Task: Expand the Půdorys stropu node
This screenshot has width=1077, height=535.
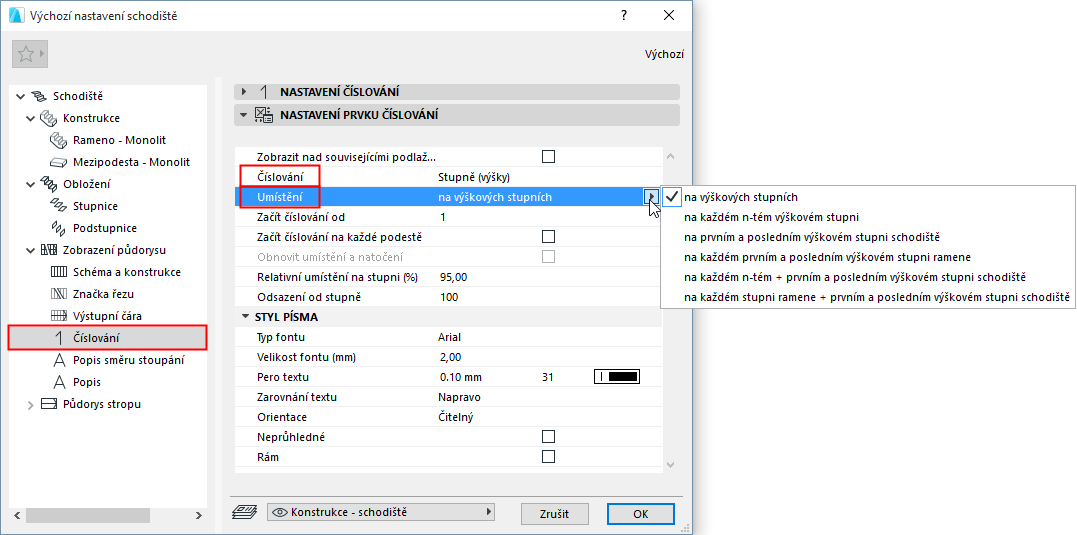Action: click(30, 404)
